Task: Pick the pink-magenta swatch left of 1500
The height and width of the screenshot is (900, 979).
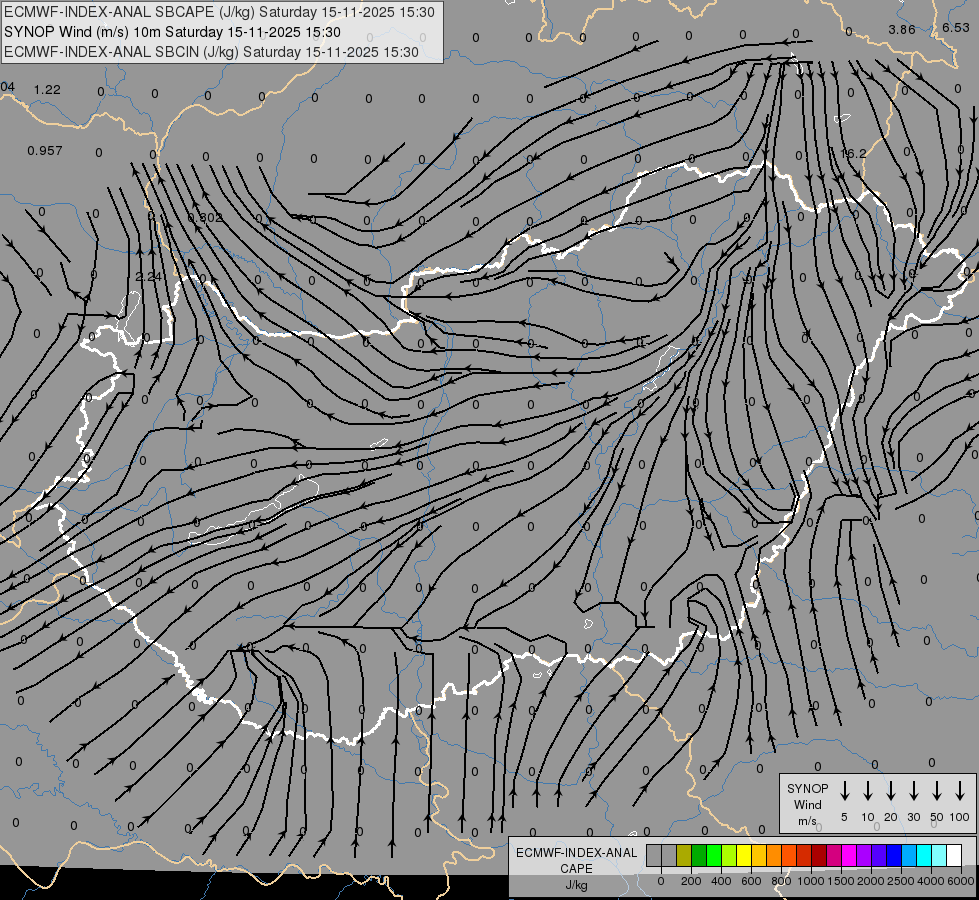Action: point(835,856)
